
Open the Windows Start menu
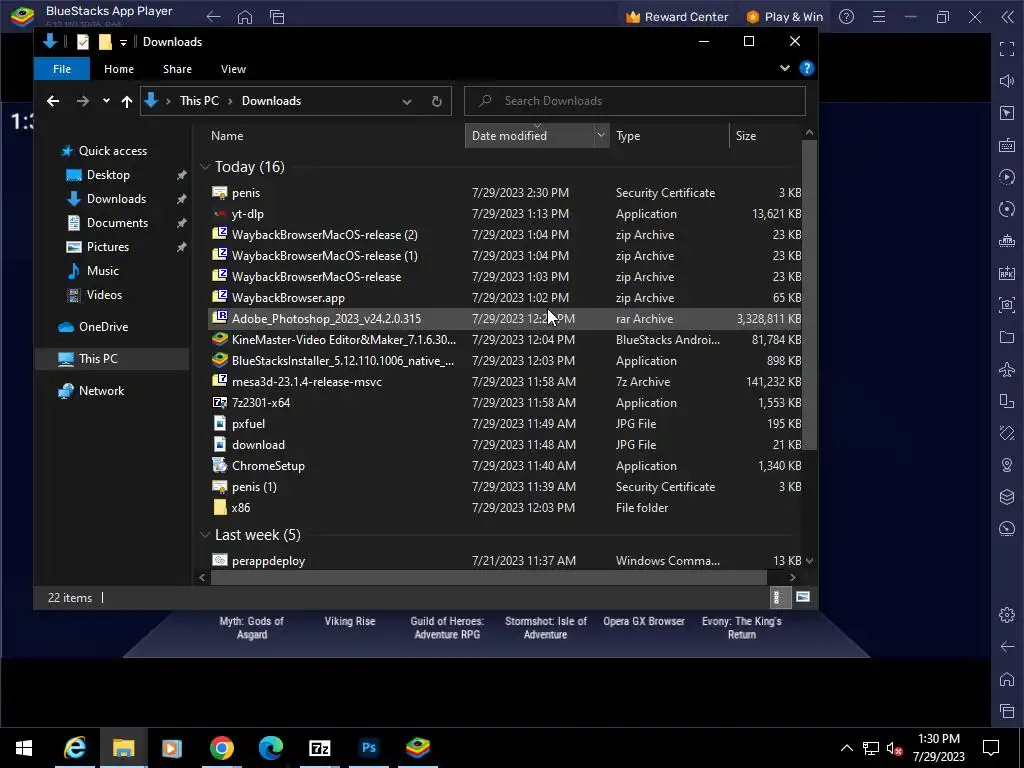click(x=24, y=748)
